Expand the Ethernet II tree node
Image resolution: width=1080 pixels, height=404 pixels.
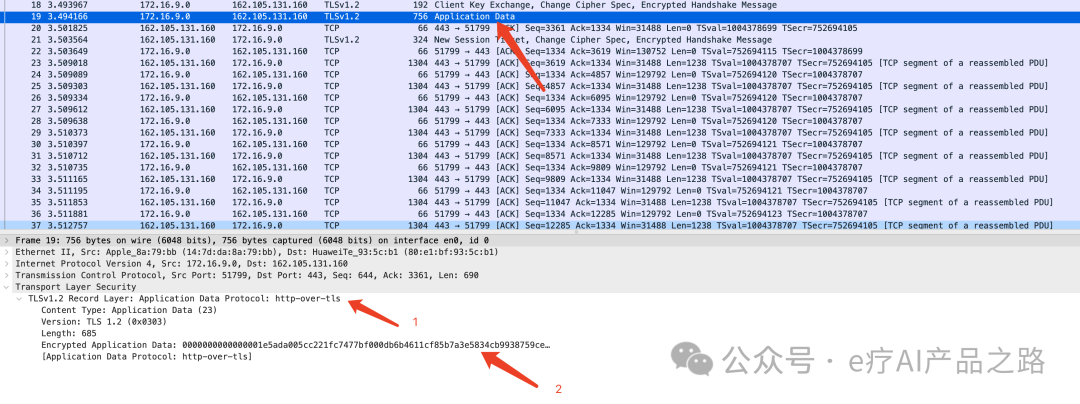point(9,253)
